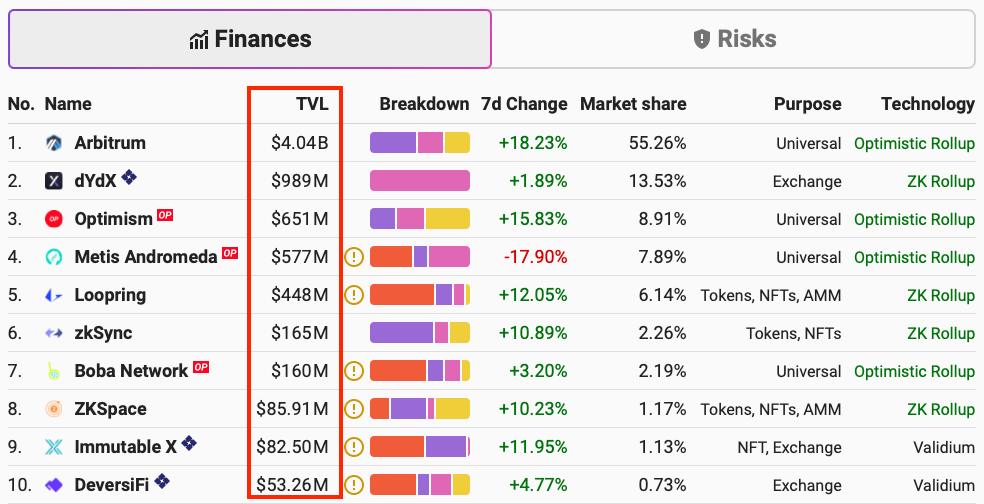Click the Purpose column header
Screen dimensions: 984x504
pyautogui.click(x=808, y=104)
